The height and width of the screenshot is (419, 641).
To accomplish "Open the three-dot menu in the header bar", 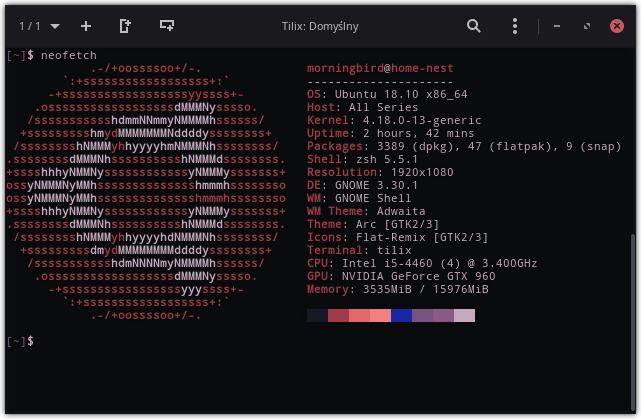I will click(515, 25).
